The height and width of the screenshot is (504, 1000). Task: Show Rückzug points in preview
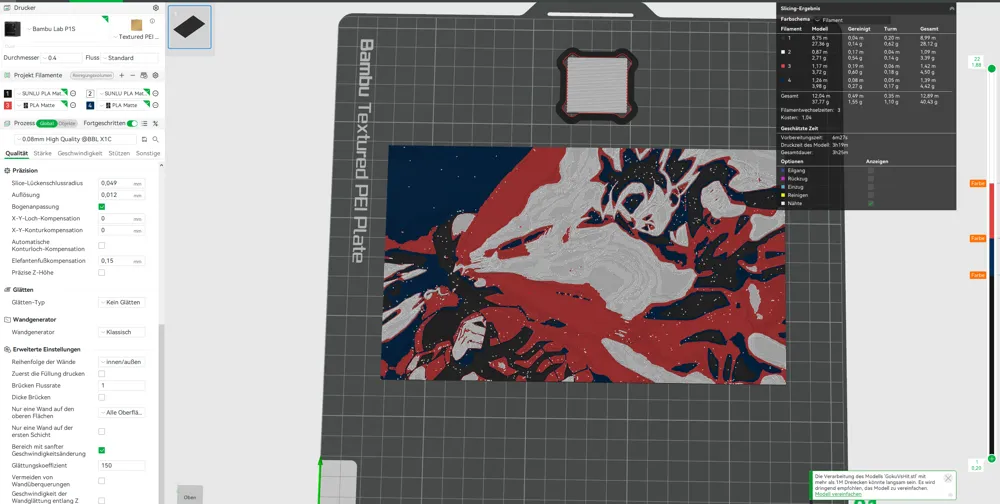(871, 179)
